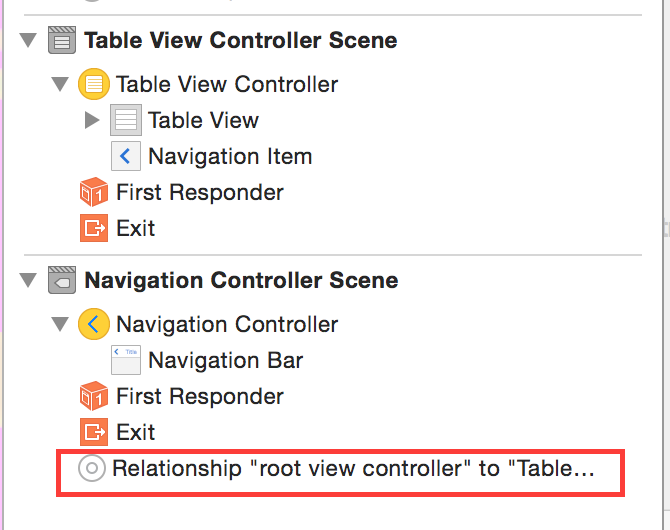This screenshot has height=530, width=670.
Task: Collapse the Navigation Controller Scene
Action: coord(28,280)
